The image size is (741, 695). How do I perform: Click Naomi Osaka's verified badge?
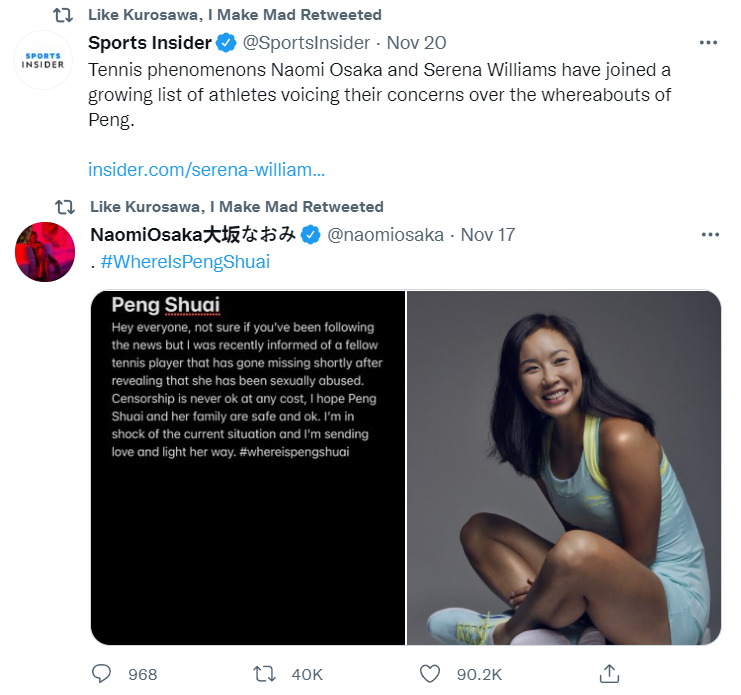tap(311, 235)
